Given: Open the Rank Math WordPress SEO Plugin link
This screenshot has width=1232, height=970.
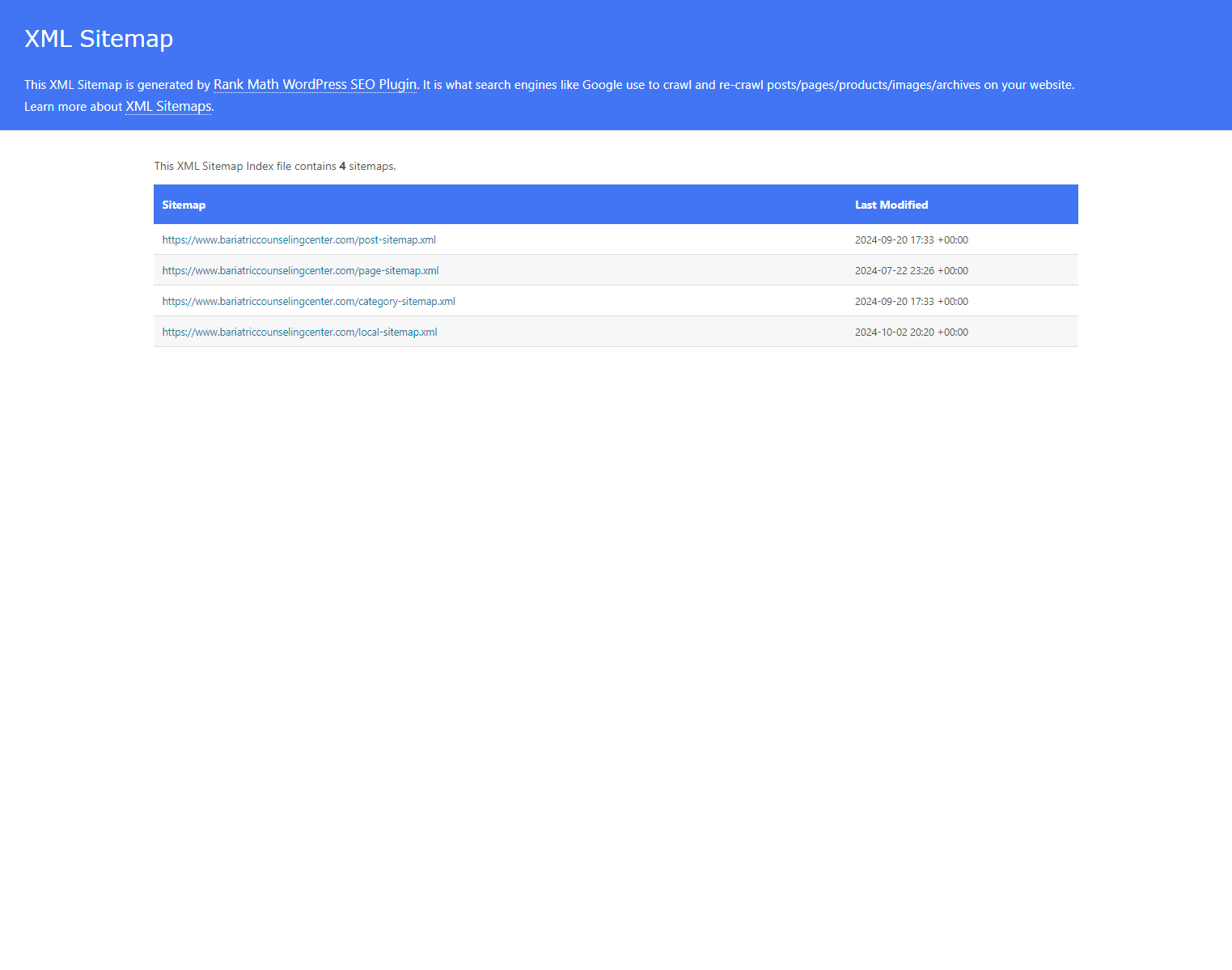Looking at the screenshot, I should pyautogui.click(x=315, y=84).
